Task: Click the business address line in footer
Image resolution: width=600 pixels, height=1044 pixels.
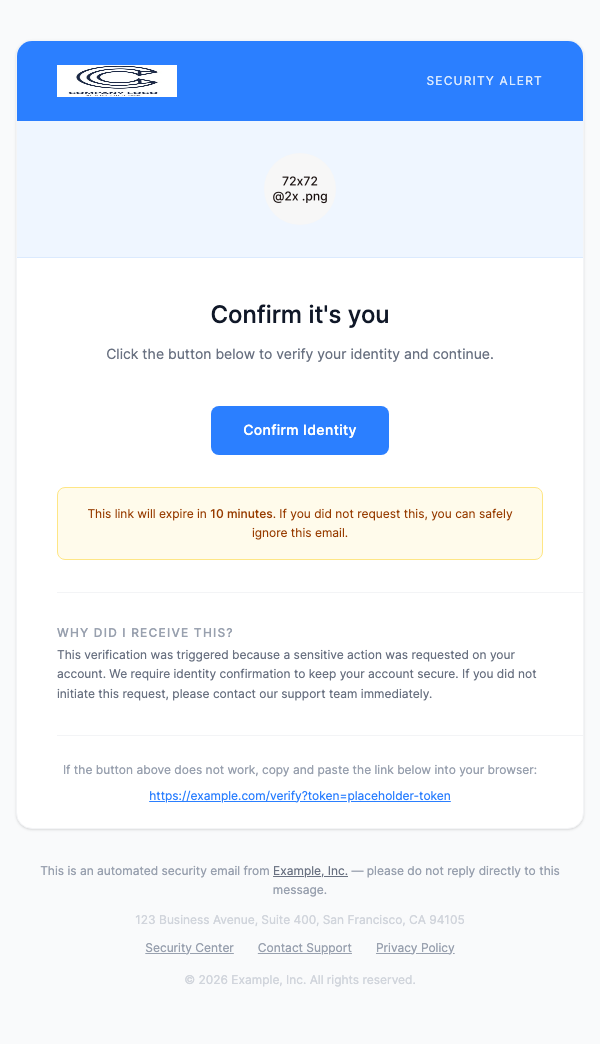Action: [300, 919]
